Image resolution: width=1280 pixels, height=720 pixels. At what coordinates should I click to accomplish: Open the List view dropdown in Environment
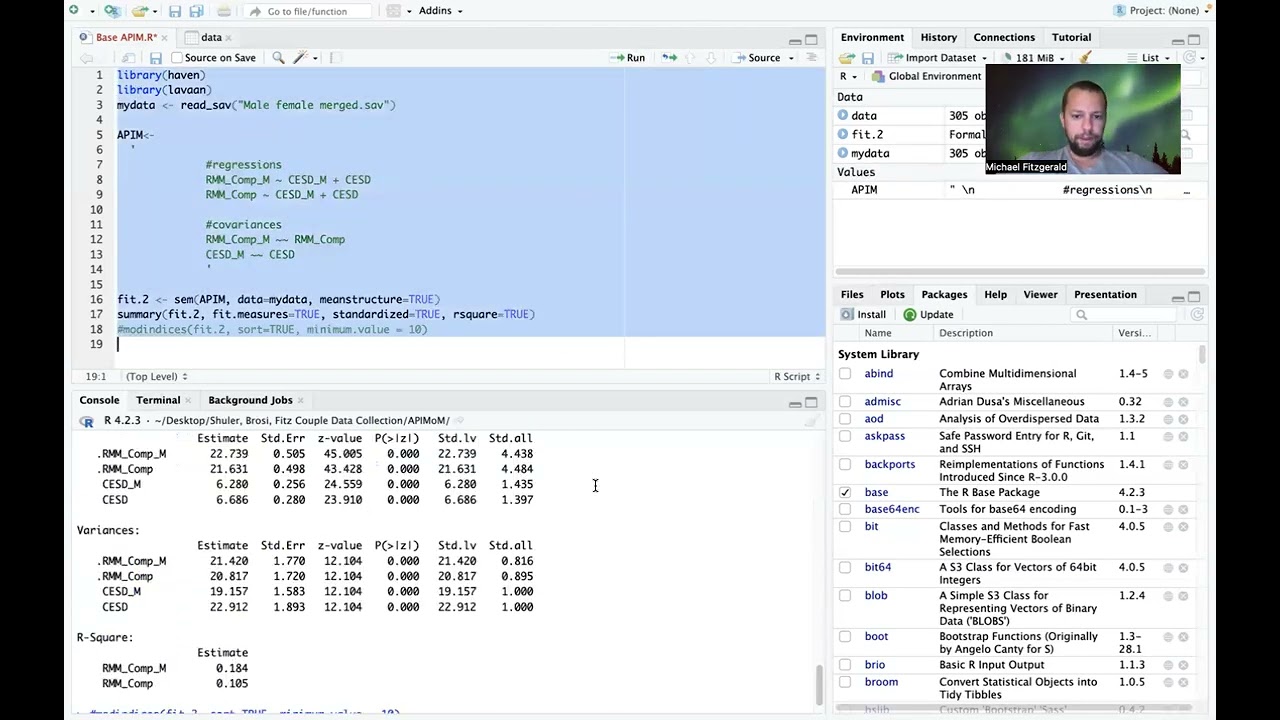pyautogui.click(x=1149, y=58)
